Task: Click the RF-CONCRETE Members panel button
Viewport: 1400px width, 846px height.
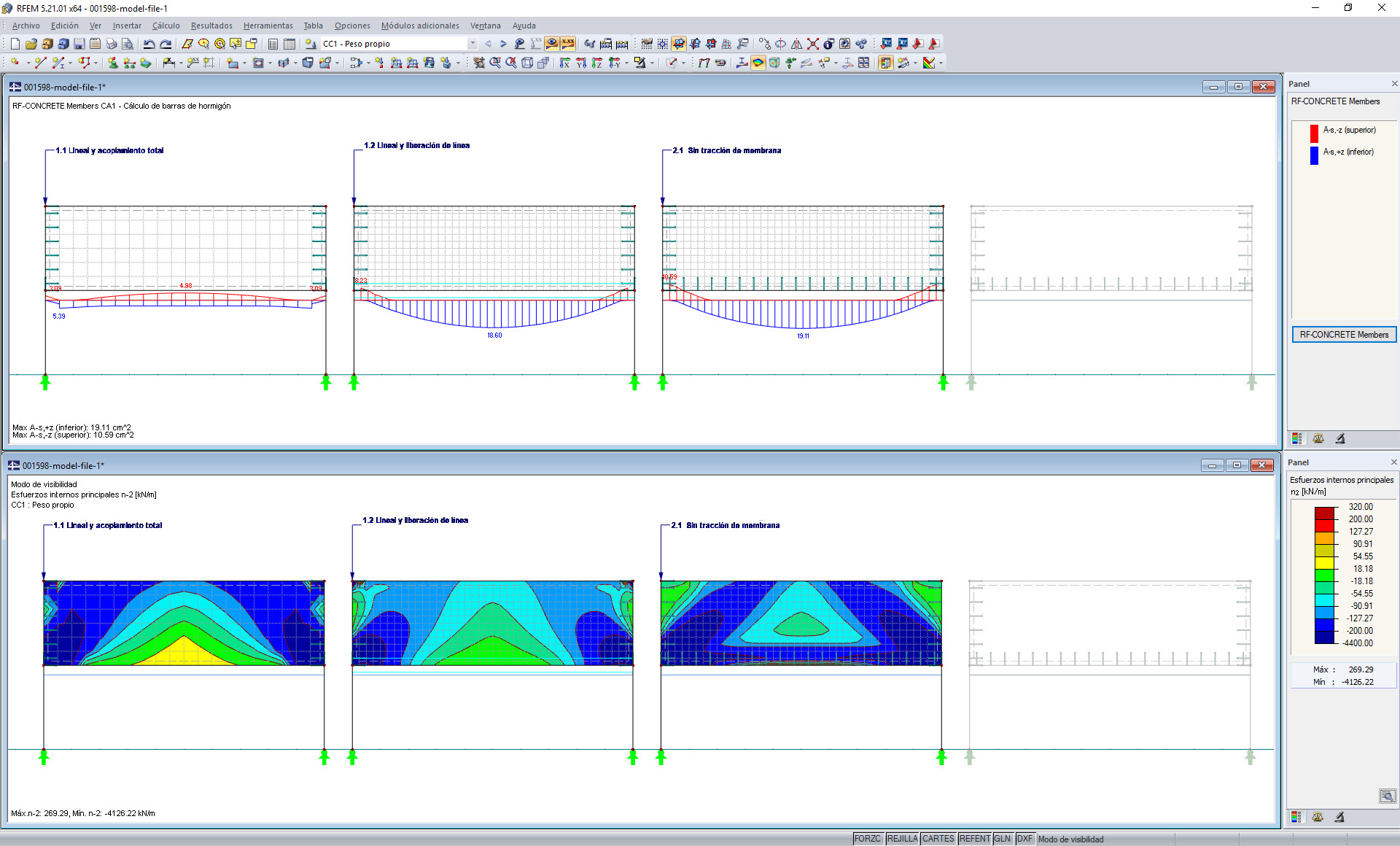Action: click(x=1343, y=335)
